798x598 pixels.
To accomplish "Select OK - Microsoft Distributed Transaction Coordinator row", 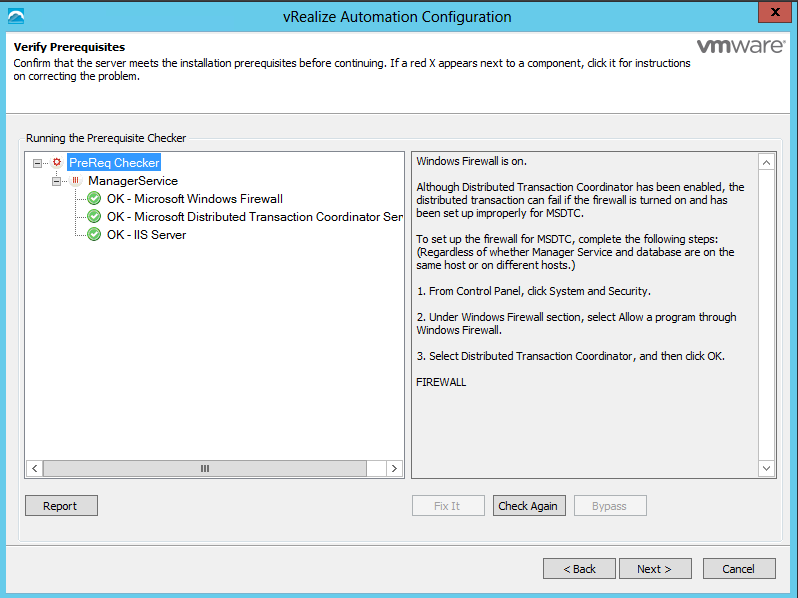I will click(254, 216).
